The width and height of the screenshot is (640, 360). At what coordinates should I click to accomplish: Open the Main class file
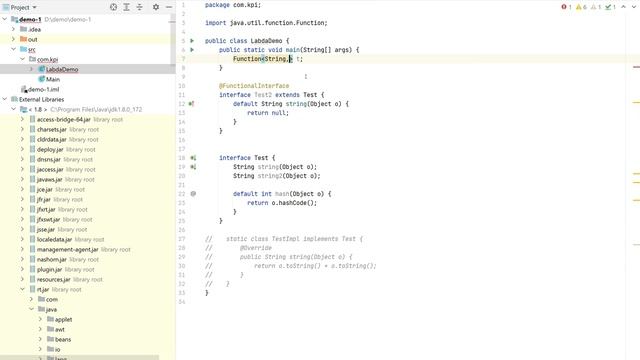click(53, 79)
